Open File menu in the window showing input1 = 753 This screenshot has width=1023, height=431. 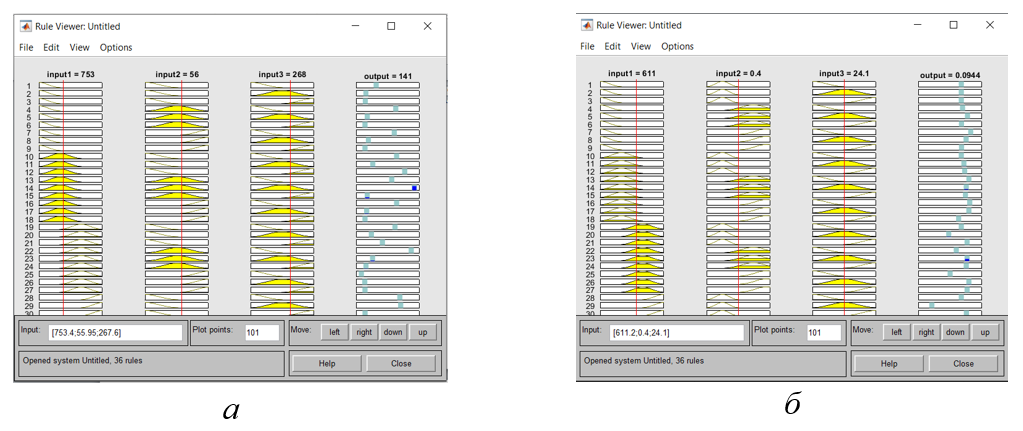[x=26, y=47]
